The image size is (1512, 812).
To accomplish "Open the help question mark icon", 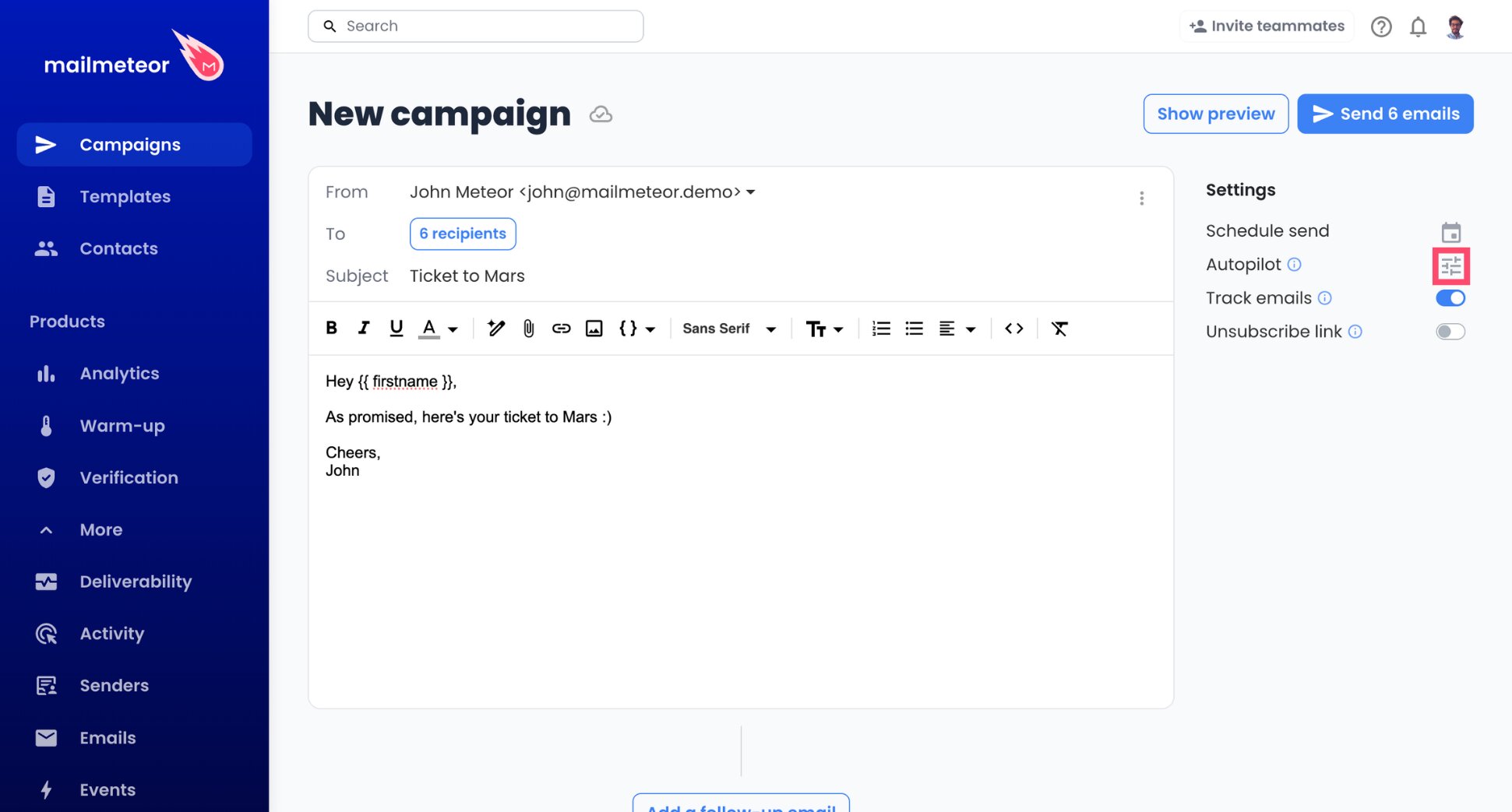I will point(1381,26).
